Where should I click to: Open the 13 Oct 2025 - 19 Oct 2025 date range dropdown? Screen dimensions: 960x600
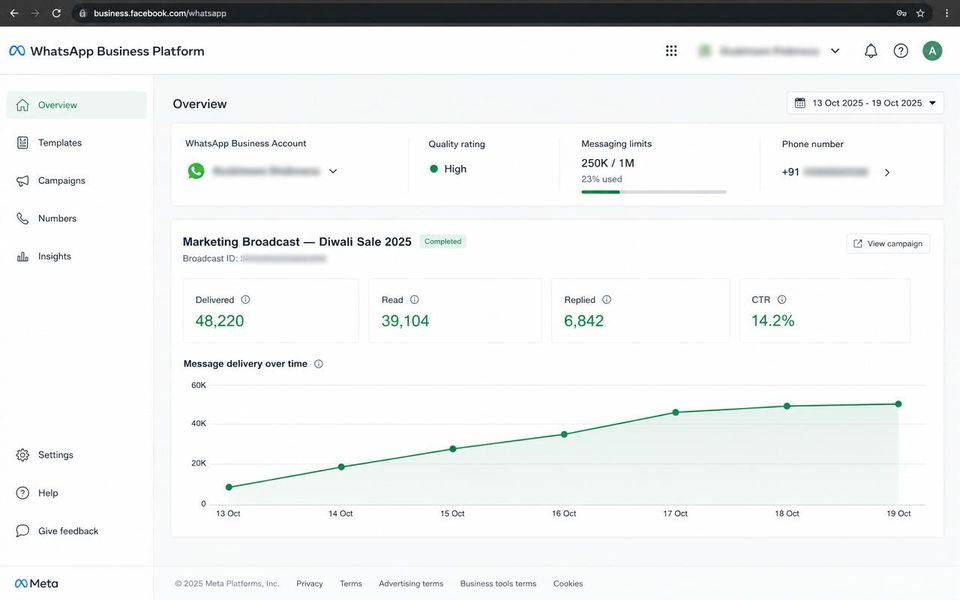865,103
